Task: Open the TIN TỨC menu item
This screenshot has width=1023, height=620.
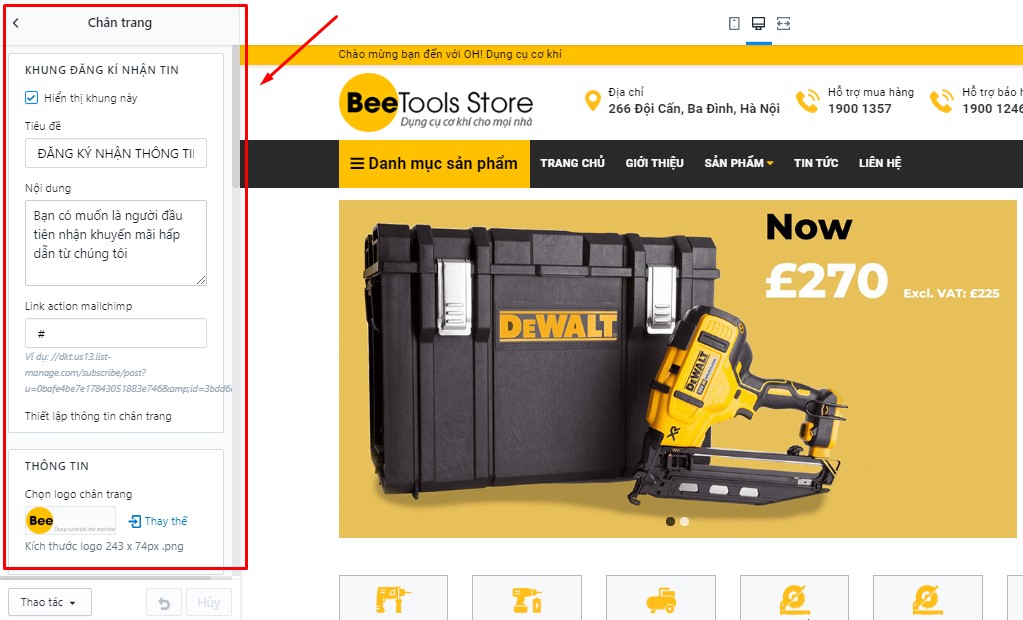Action: point(816,163)
